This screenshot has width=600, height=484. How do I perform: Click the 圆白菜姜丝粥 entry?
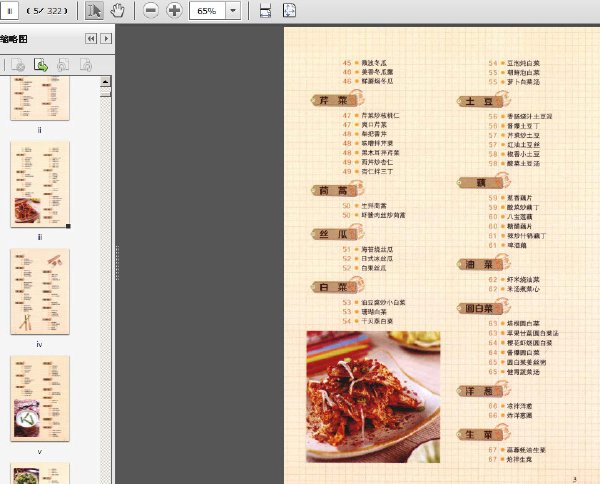tap(527, 362)
